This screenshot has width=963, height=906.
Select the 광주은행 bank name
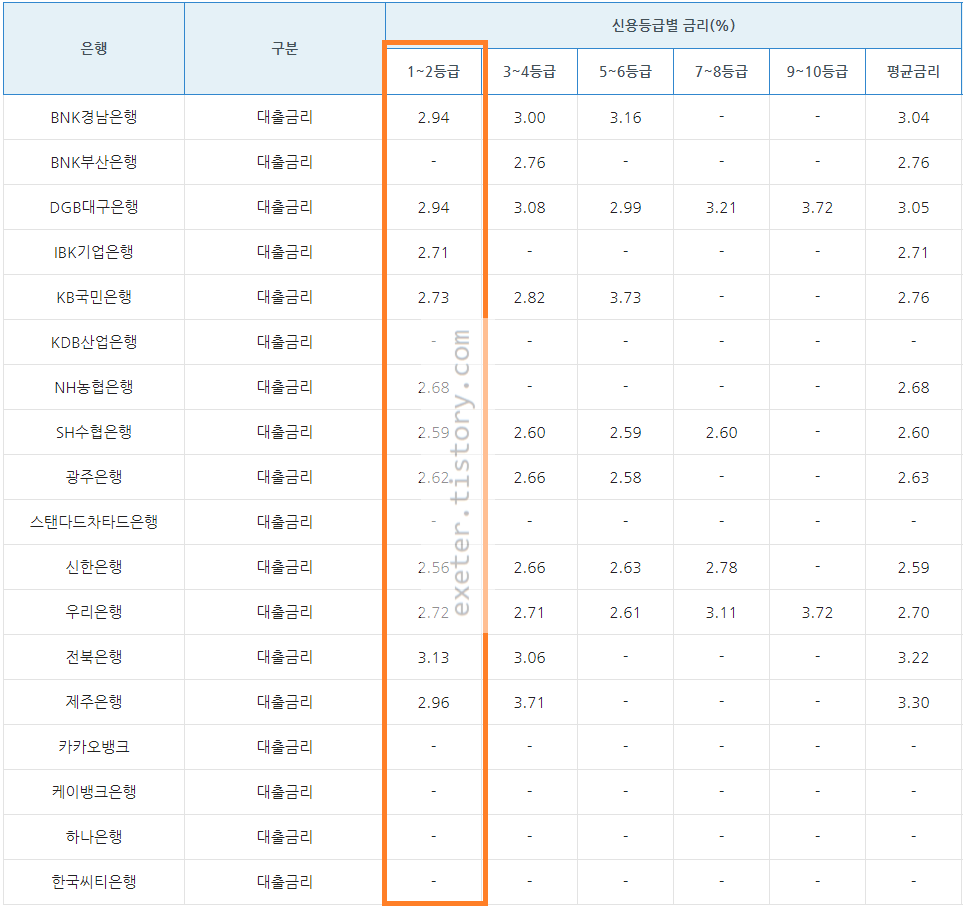tap(94, 477)
